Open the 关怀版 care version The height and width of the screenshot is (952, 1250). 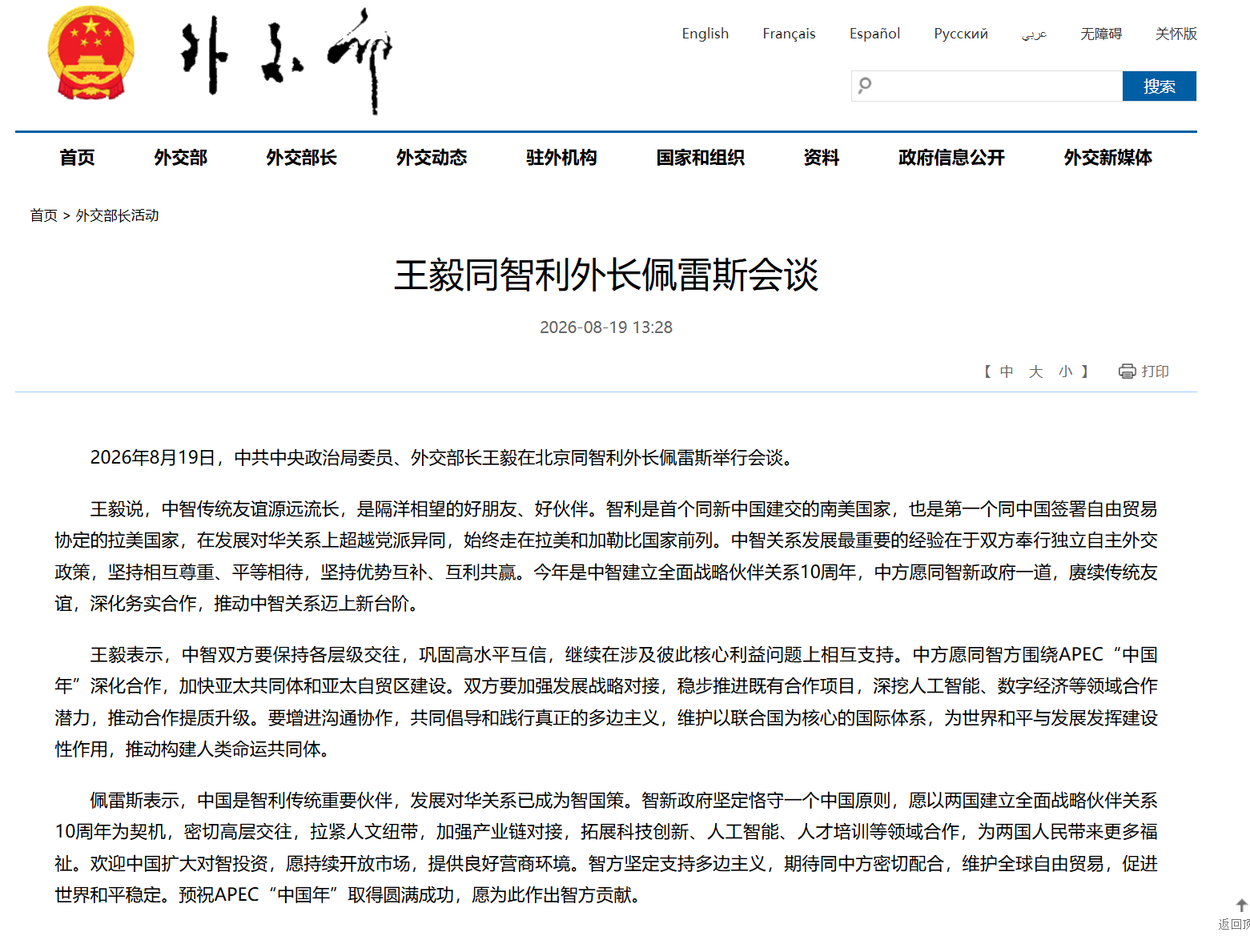point(1176,34)
